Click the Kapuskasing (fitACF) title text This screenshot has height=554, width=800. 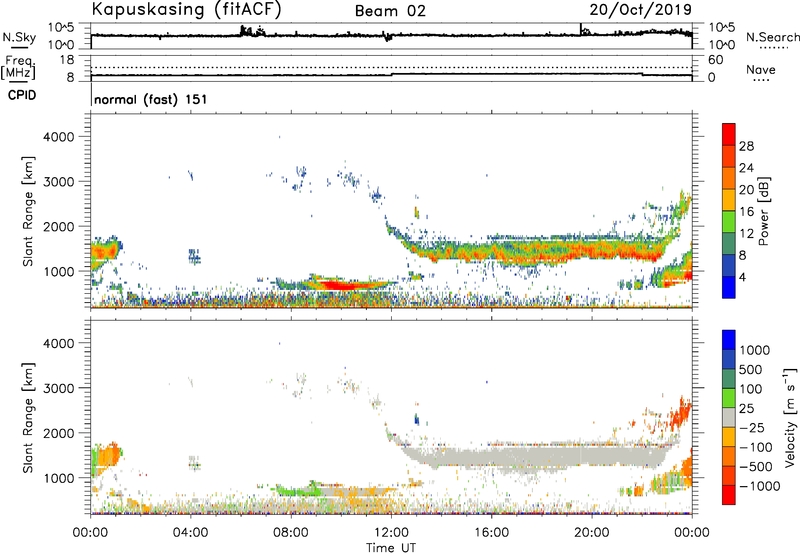pyautogui.click(x=187, y=9)
